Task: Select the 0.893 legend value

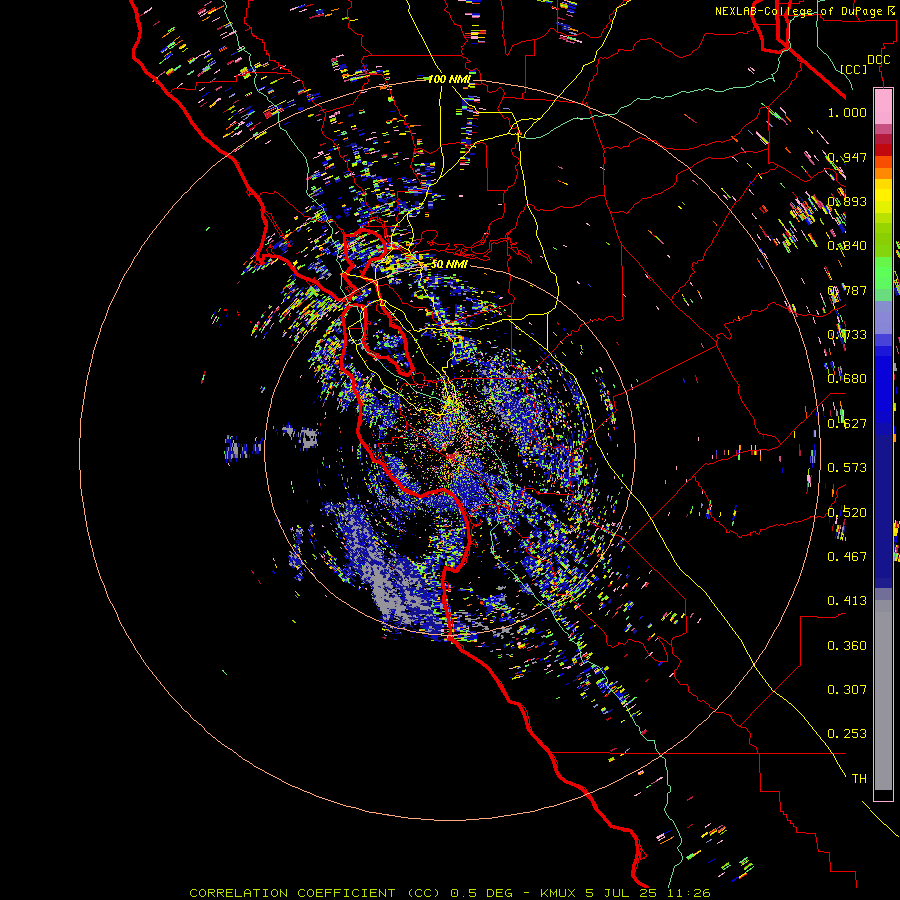Action: pos(847,201)
